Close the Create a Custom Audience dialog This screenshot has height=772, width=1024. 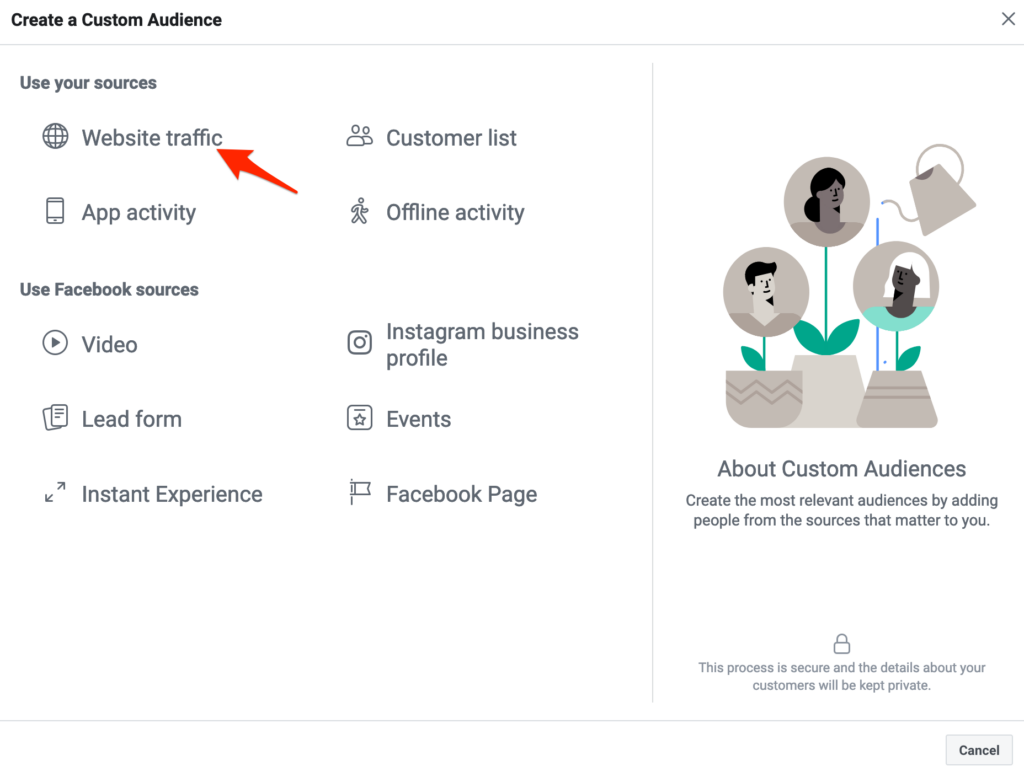click(x=1008, y=19)
